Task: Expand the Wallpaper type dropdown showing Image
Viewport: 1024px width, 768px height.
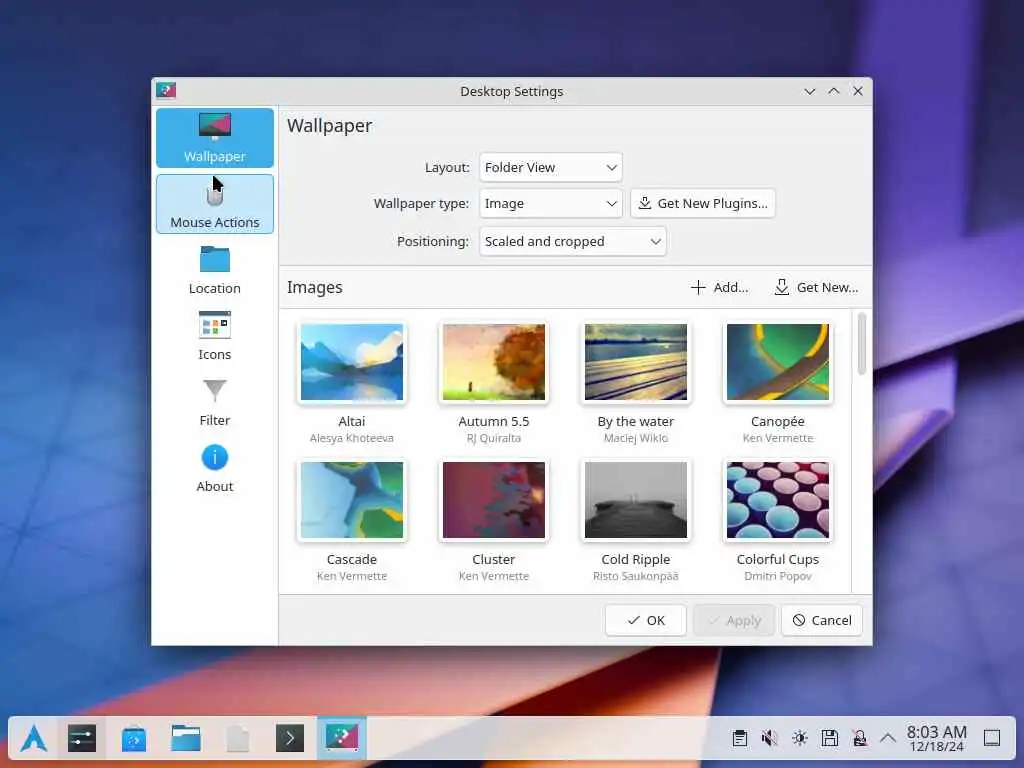Action: [x=551, y=204]
